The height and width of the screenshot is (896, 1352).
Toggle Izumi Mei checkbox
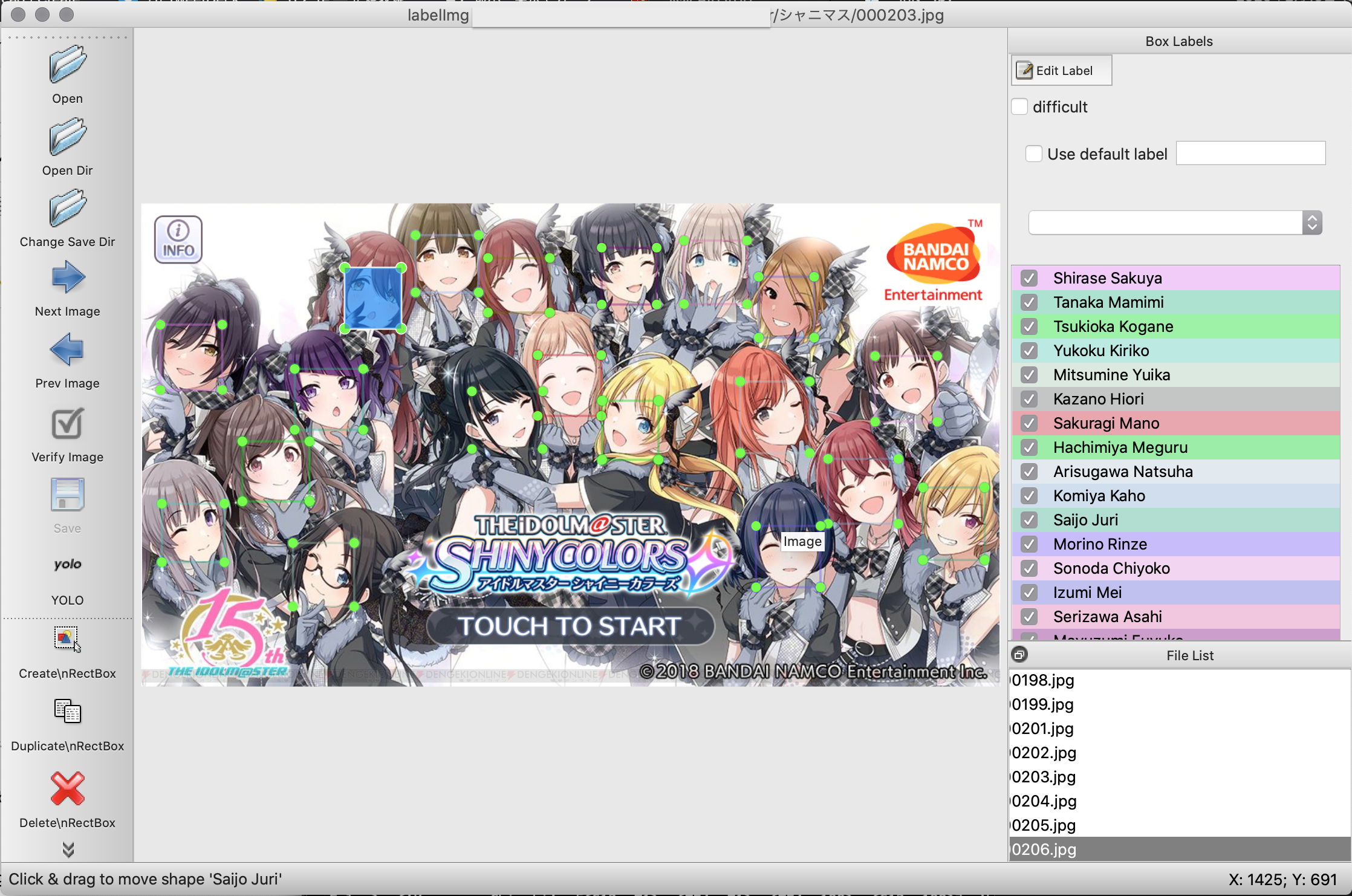click(x=1029, y=592)
